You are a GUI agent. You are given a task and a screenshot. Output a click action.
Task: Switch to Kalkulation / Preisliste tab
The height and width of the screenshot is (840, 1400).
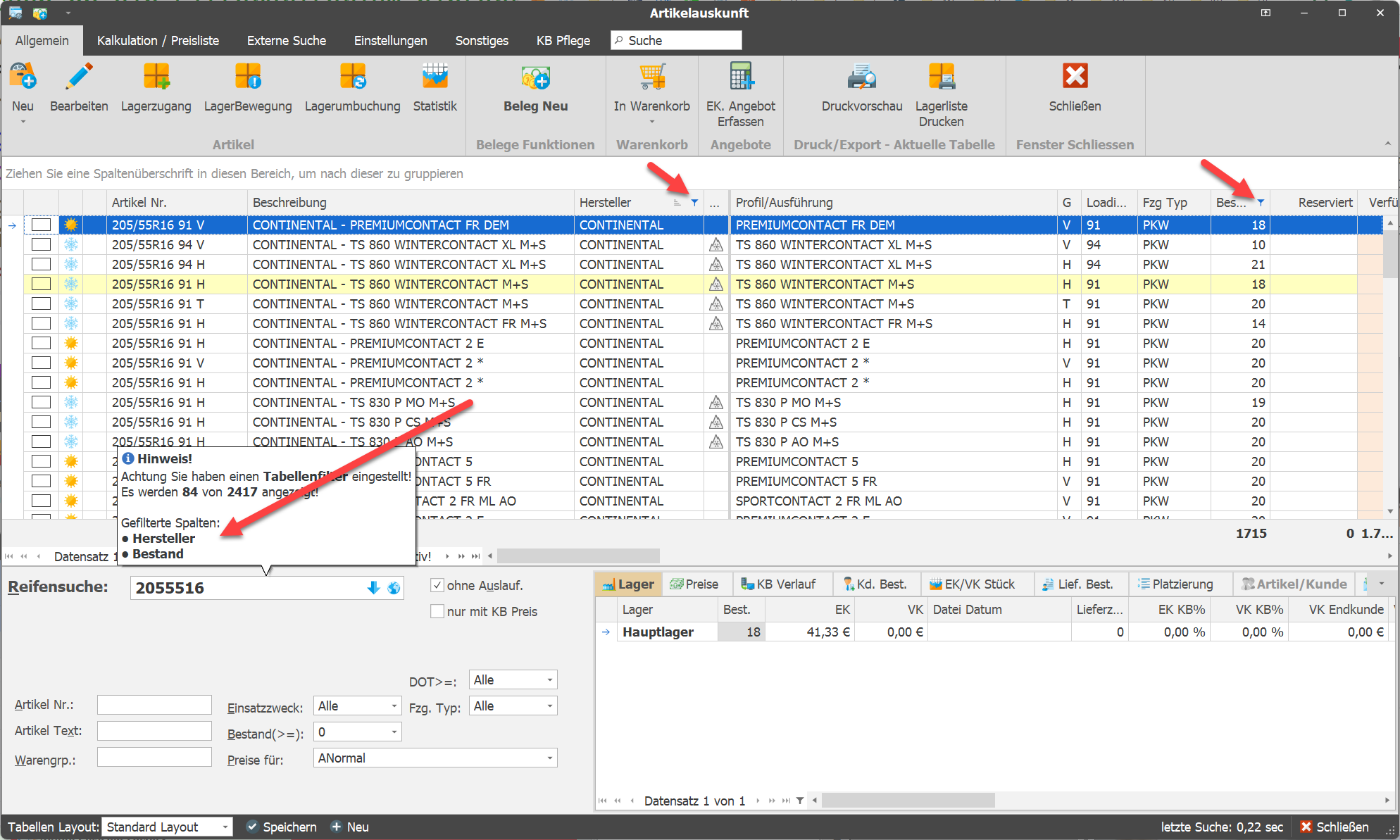[x=158, y=41]
